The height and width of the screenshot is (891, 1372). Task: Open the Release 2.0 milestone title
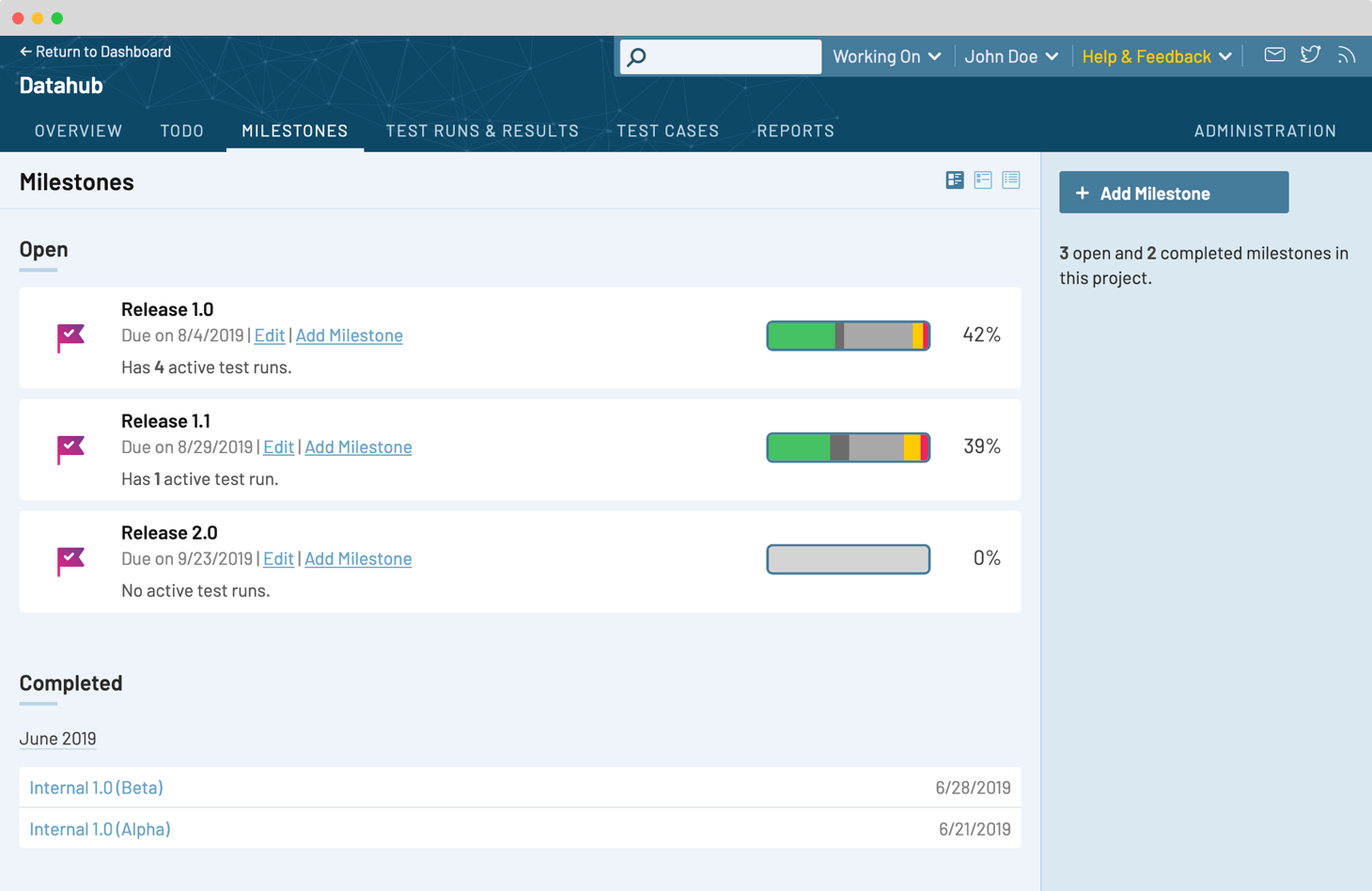click(169, 533)
